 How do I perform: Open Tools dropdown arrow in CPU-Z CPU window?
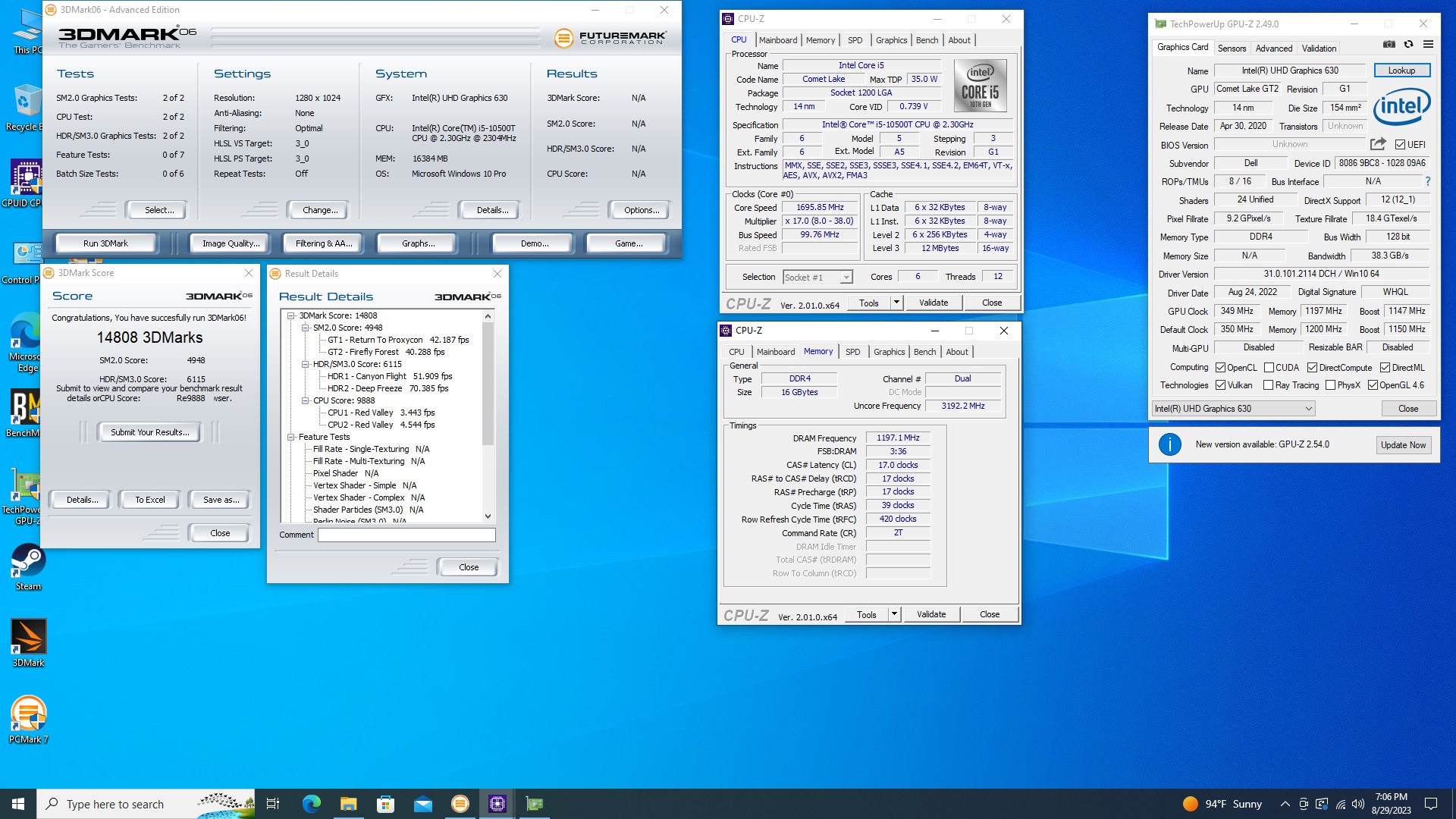(896, 303)
